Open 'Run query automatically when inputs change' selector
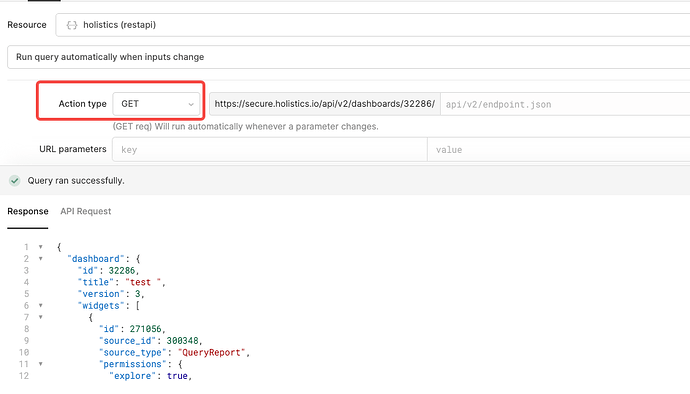The height and width of the screenshot is (394, 690). 349,57
